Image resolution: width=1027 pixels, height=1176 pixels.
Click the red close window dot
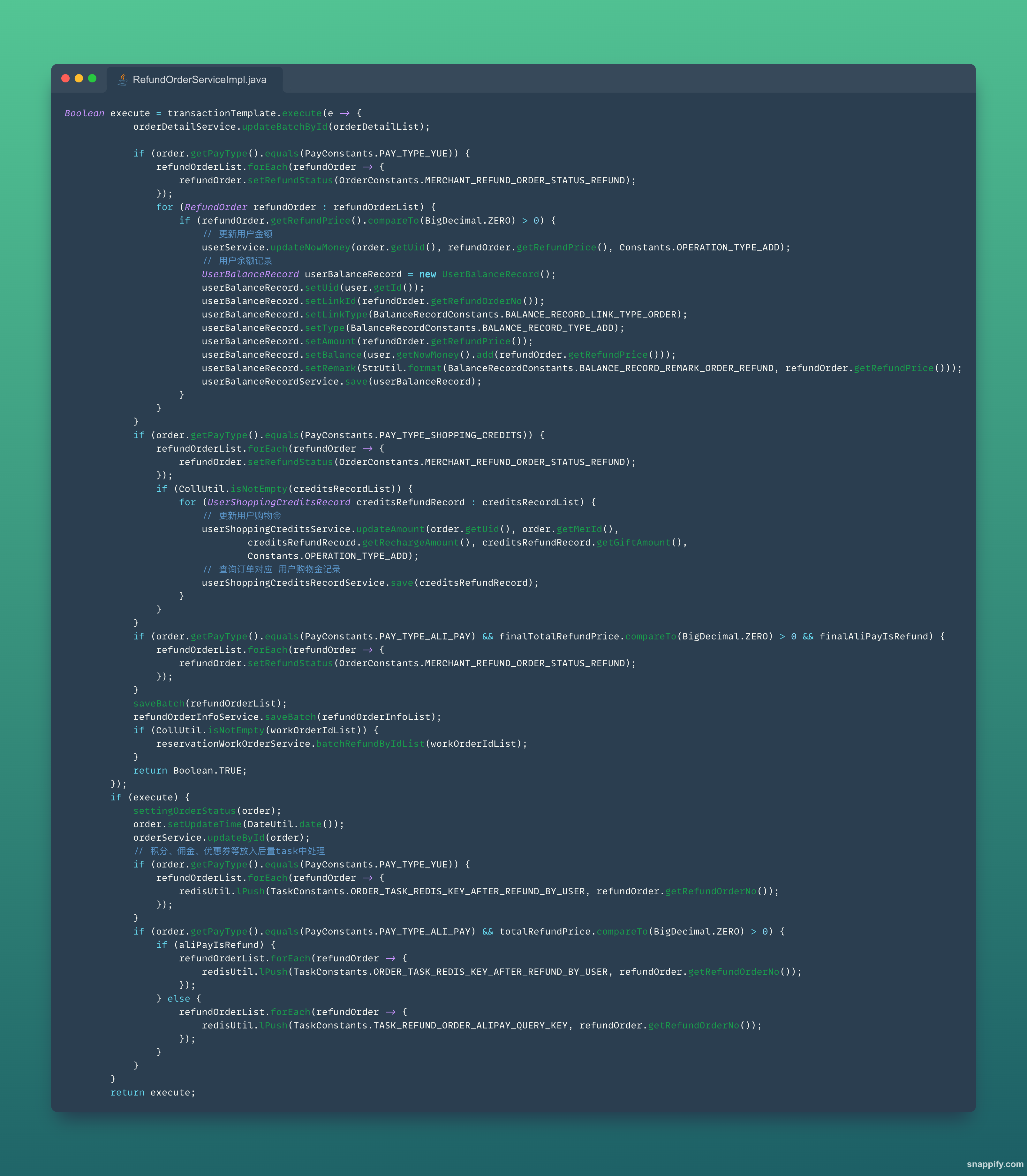[x=65, y=79]
